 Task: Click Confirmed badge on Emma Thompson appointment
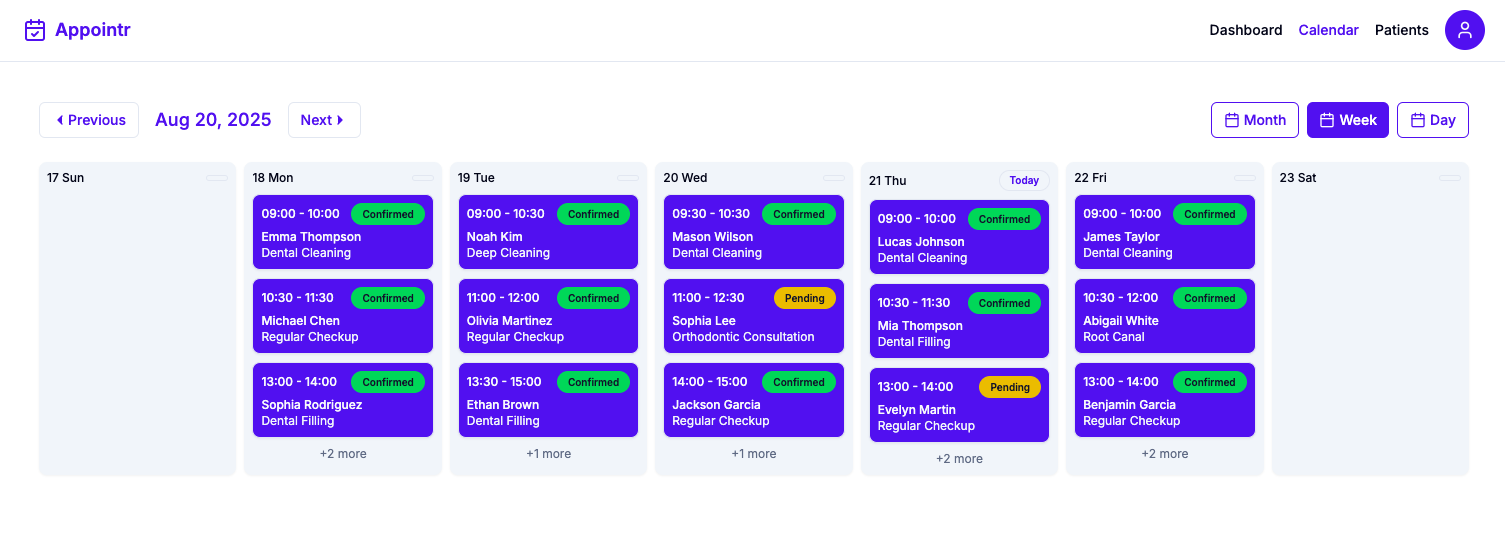(x=388, y=214)
